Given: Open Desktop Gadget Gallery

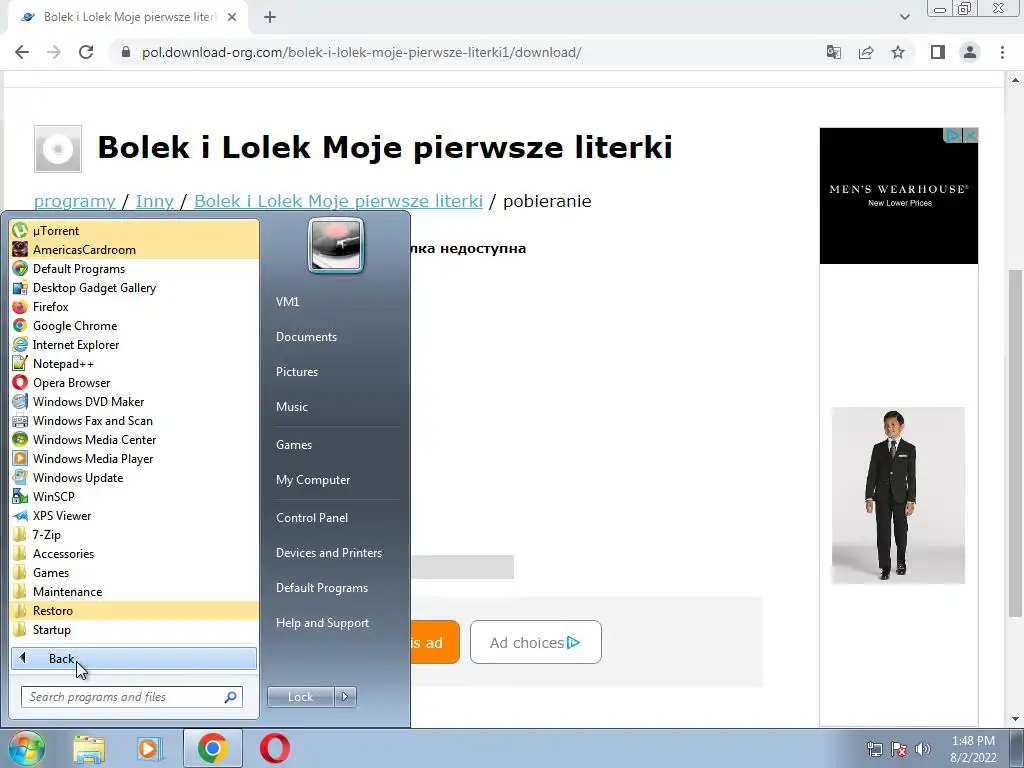Looking at the screenshot, I should (135, 287).
